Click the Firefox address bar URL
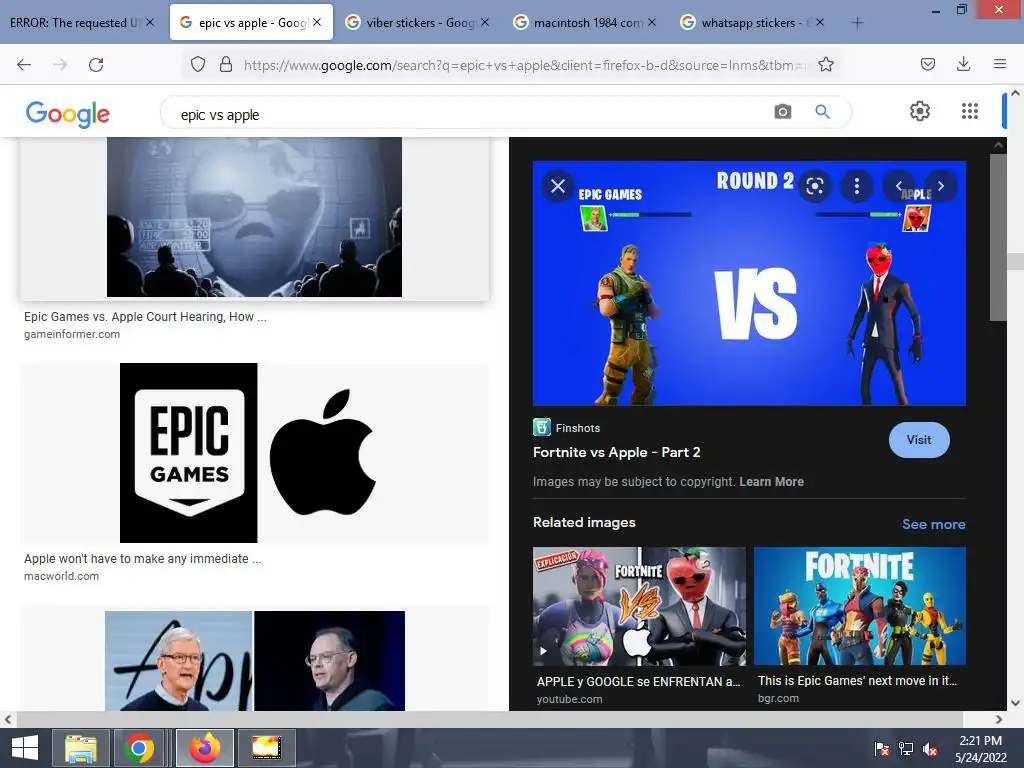The height and width of the screenshot is (768, 1024). pyautogui.click(x=524, y=65)
